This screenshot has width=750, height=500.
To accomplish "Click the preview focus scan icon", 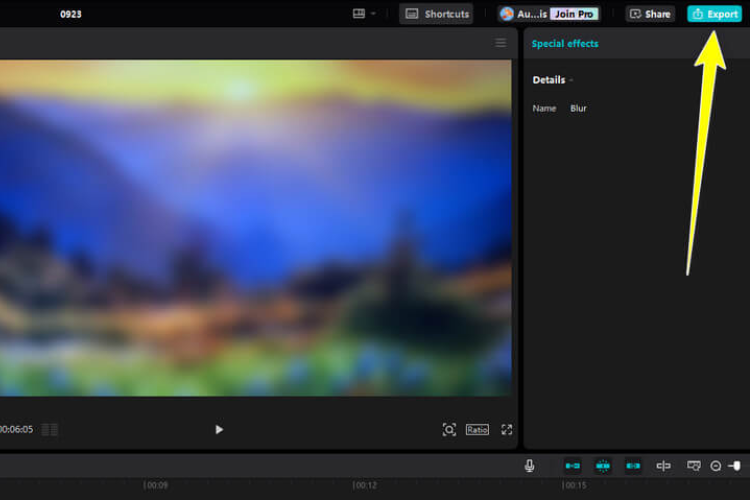I will [449, 430].
